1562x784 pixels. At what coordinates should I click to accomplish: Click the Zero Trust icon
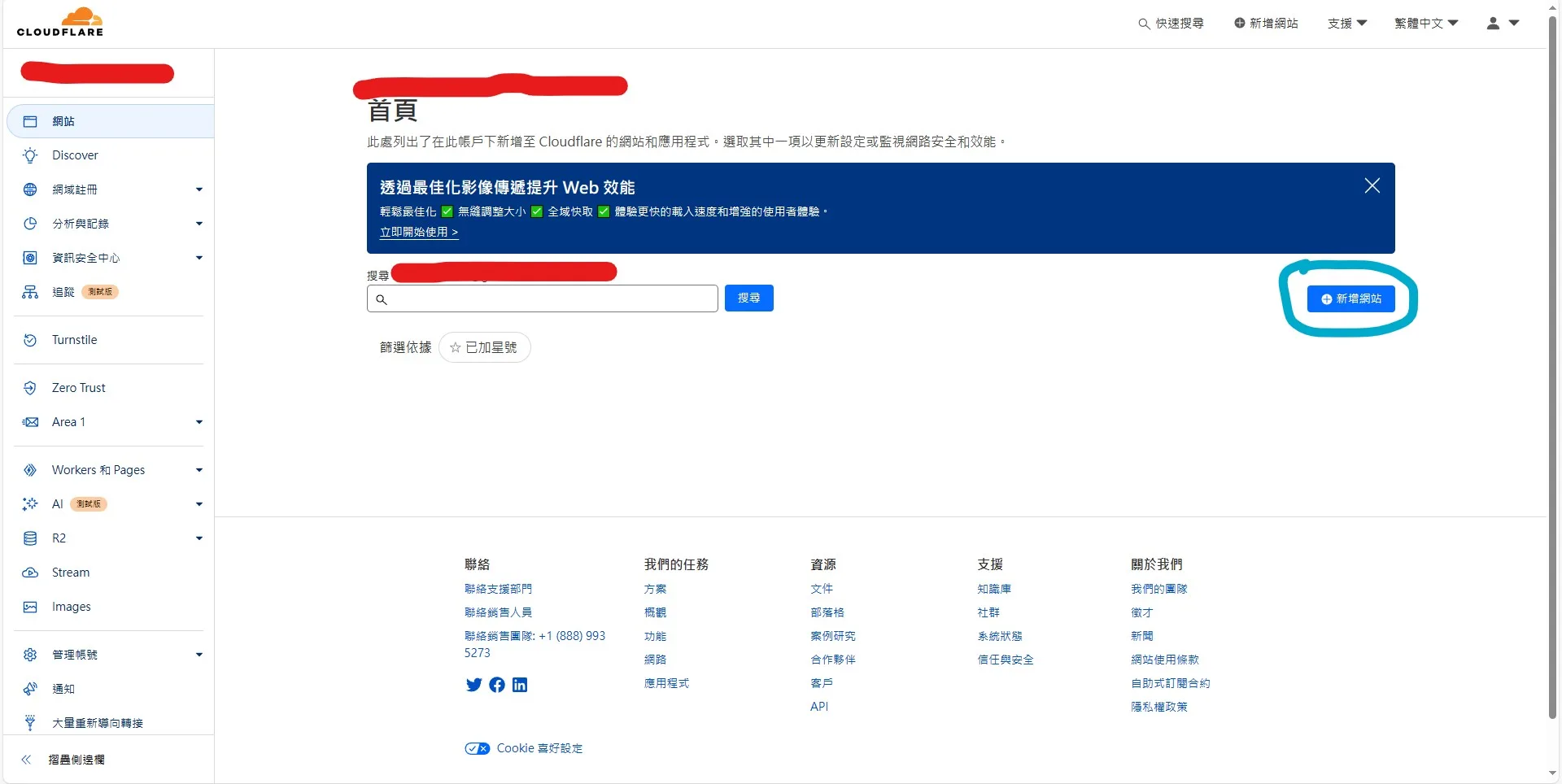tap(30, 388)
